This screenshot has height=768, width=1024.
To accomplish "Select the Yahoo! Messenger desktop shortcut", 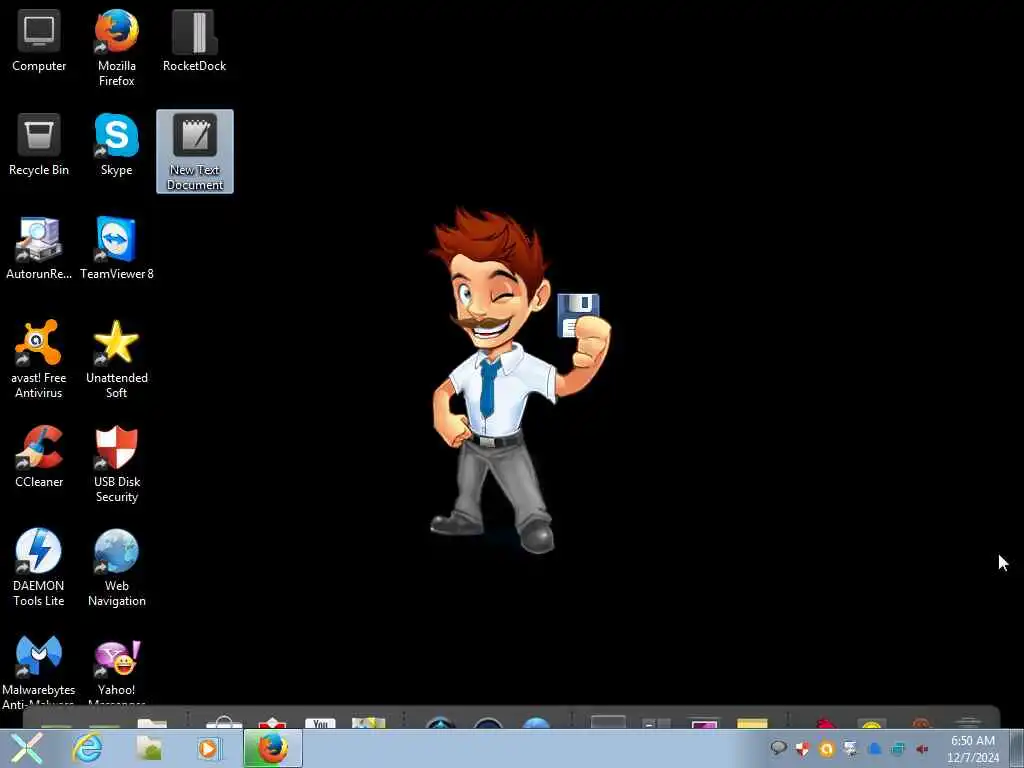I will (116, 671).
